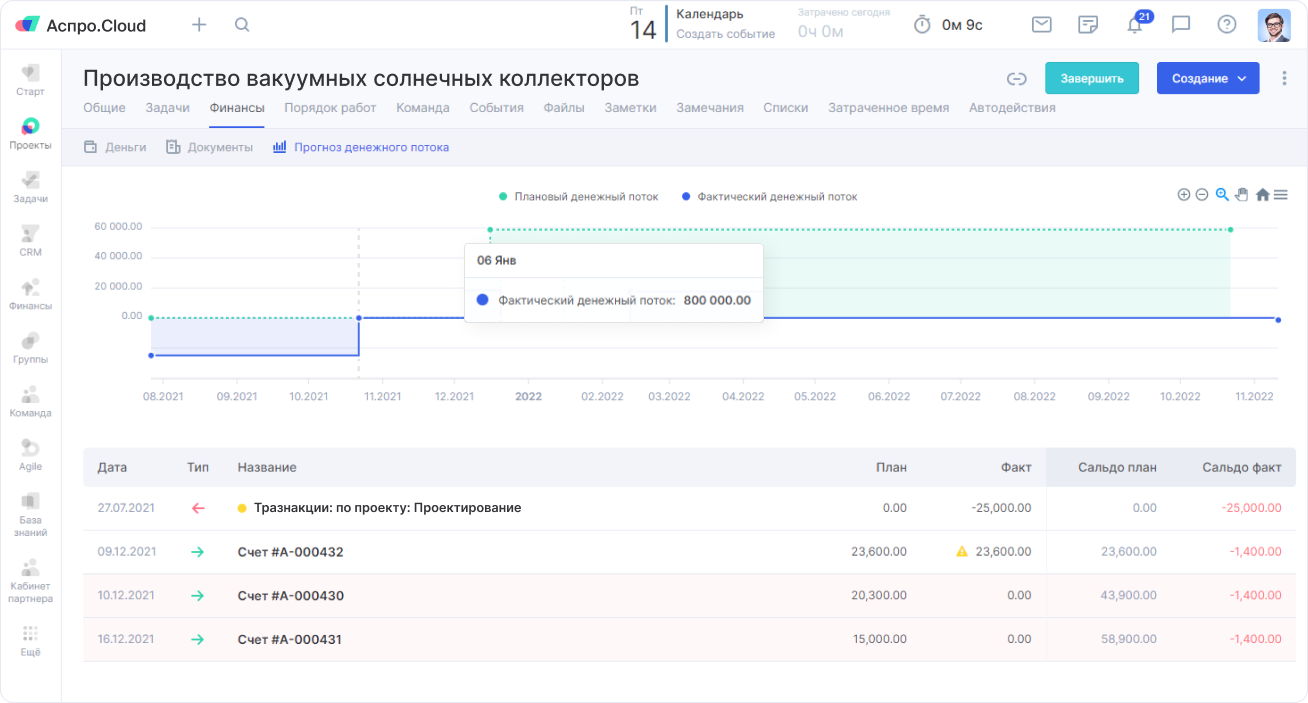Toggle Плановый денежный поток legend series
This screenshot has width=1308, height=703.
[578, 197]
